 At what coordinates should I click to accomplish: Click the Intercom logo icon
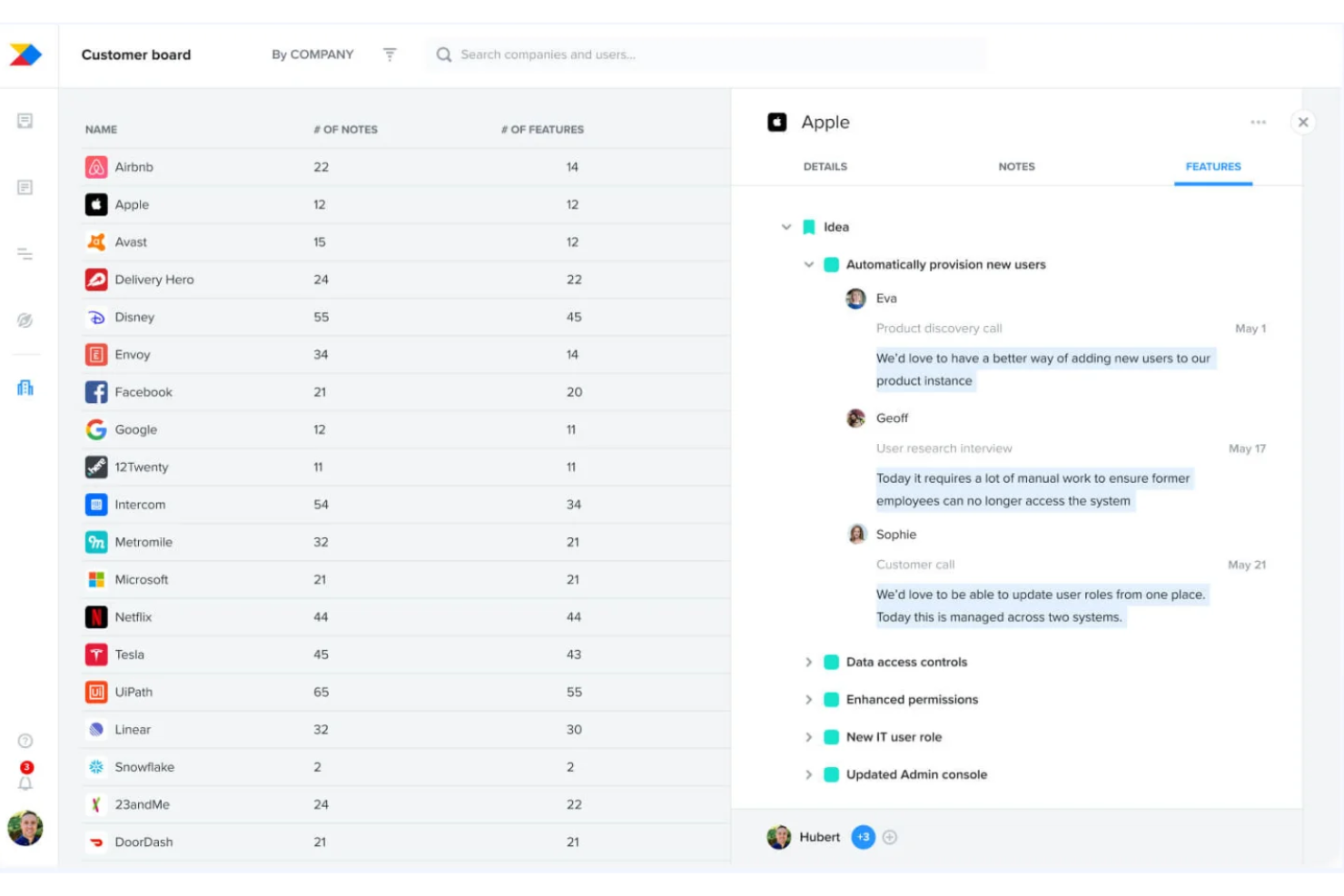(x=96, y=504)
